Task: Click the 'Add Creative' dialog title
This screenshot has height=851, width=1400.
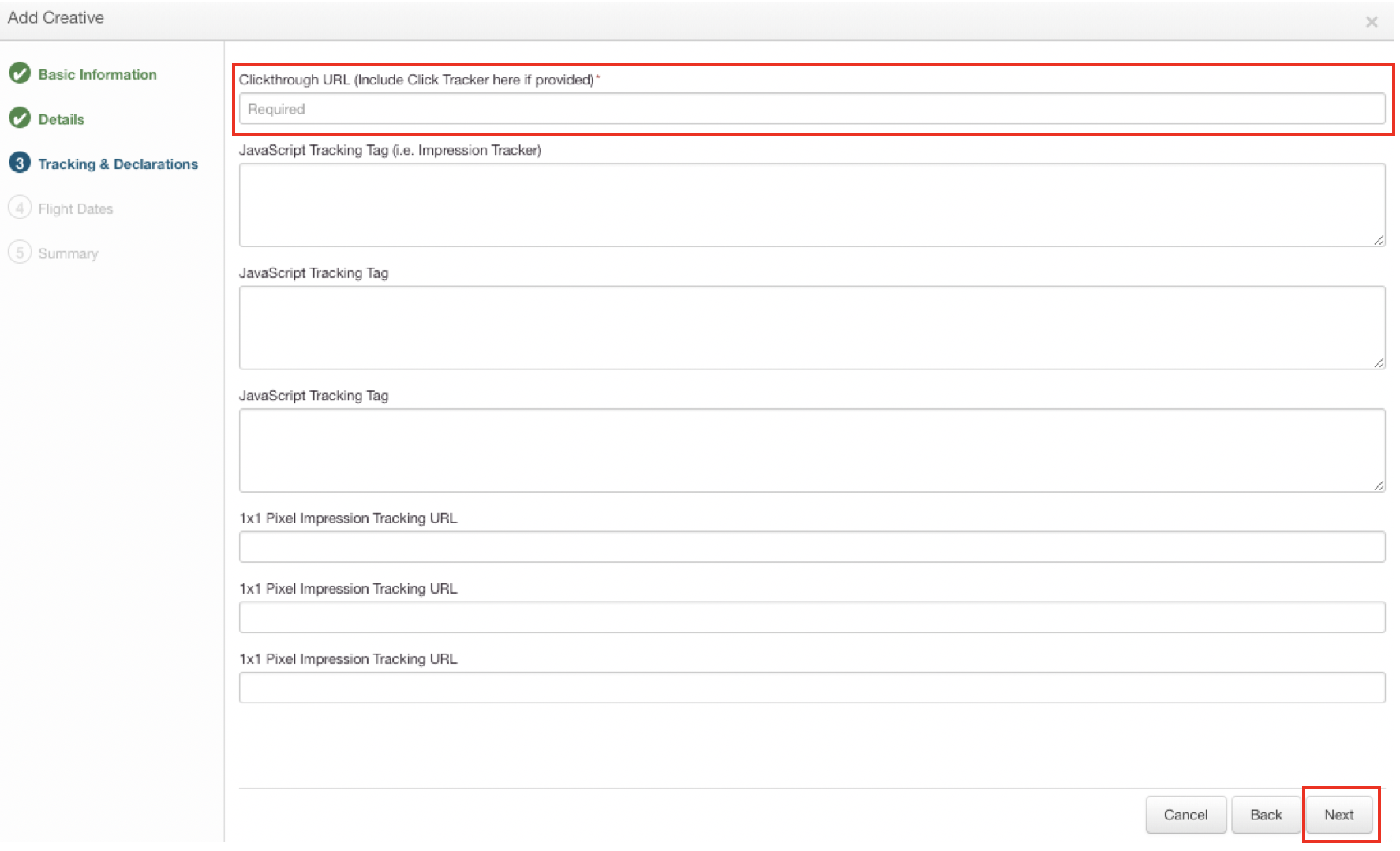Action: pos(56,17)
